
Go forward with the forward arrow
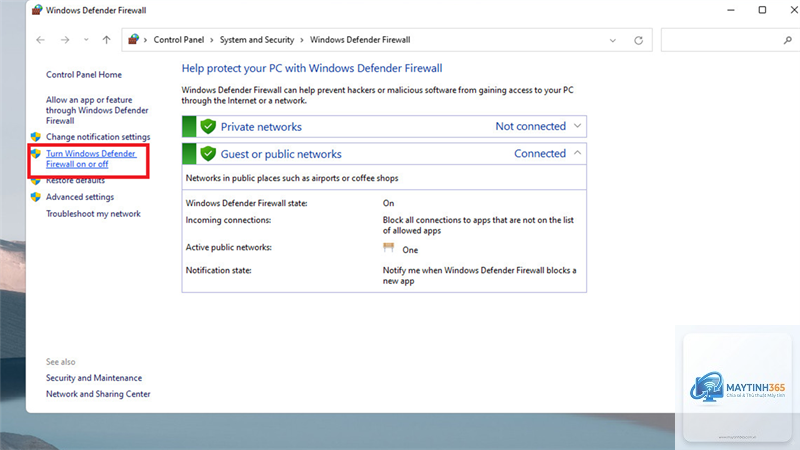click(65, 40)
